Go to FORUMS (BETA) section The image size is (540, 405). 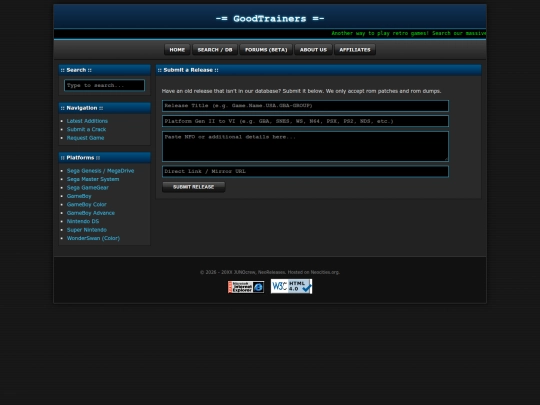pyautogui.click(x=266, y=50)
